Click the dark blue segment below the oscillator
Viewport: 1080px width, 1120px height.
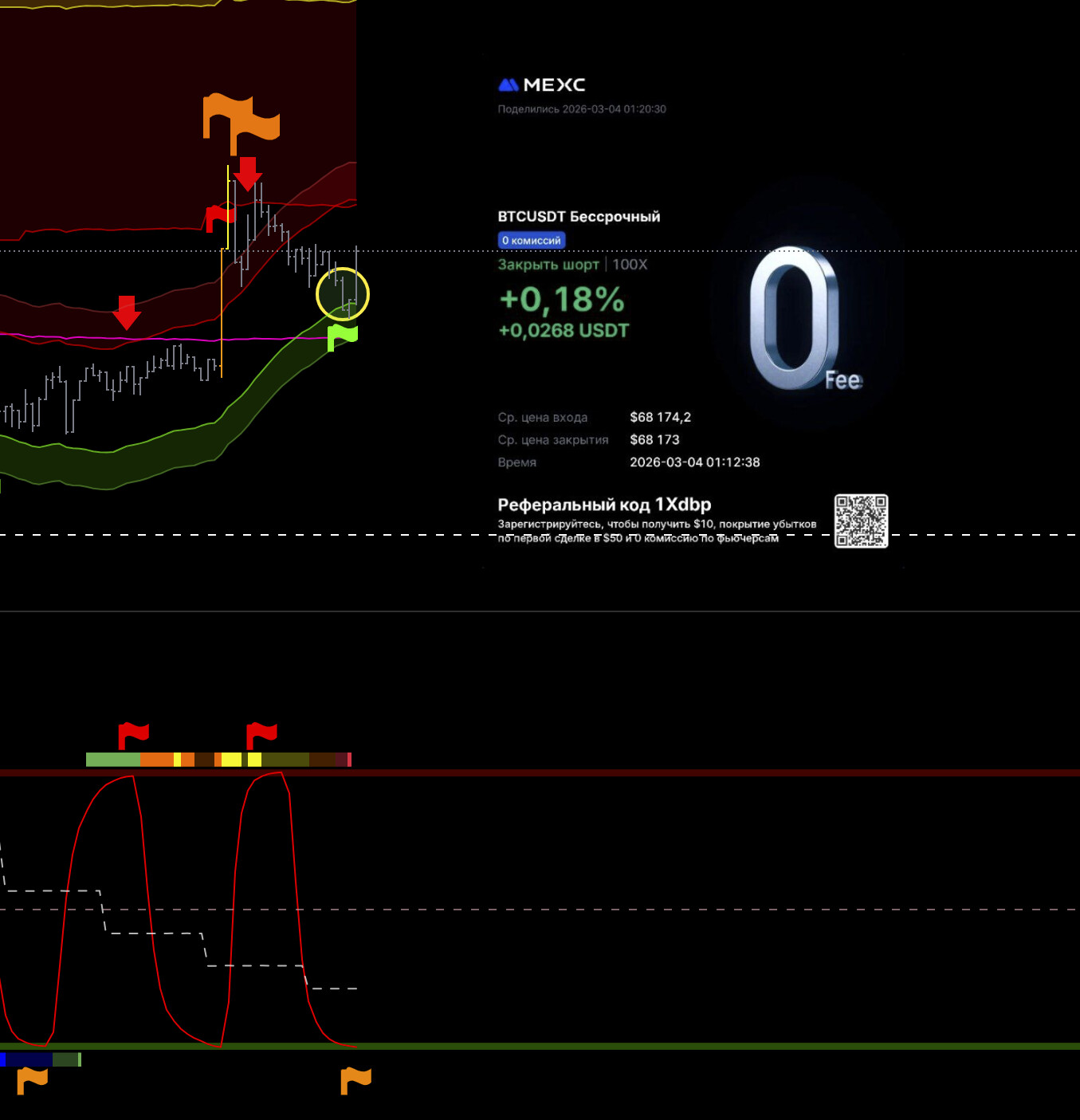(x=29, y=1059)
